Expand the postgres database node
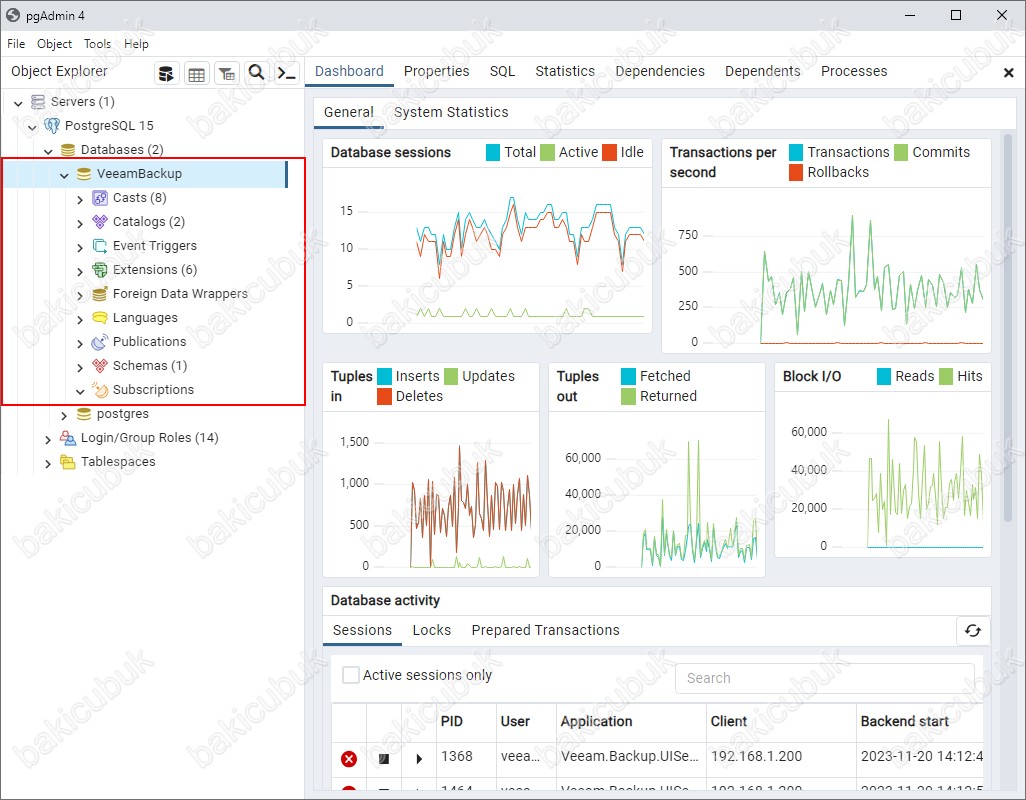Viewport: 1026px width, 800px height. [x=64, y=415]
